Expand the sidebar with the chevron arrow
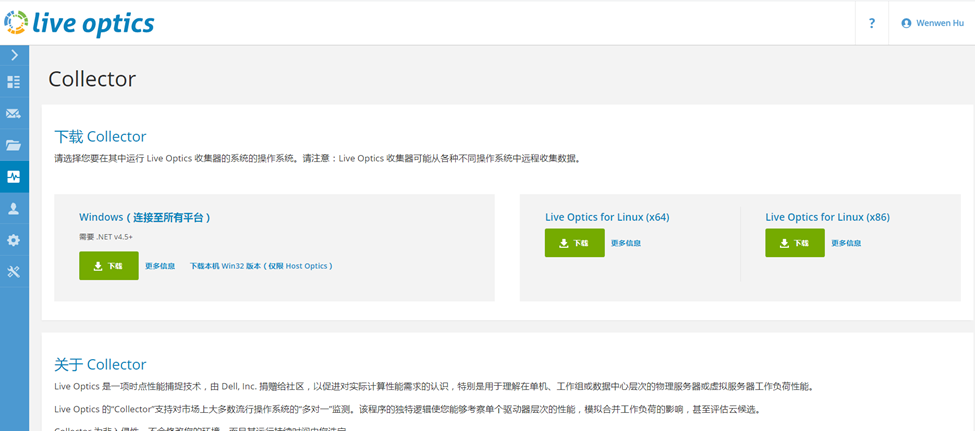 pyautogui.click(x=14, y=55)
